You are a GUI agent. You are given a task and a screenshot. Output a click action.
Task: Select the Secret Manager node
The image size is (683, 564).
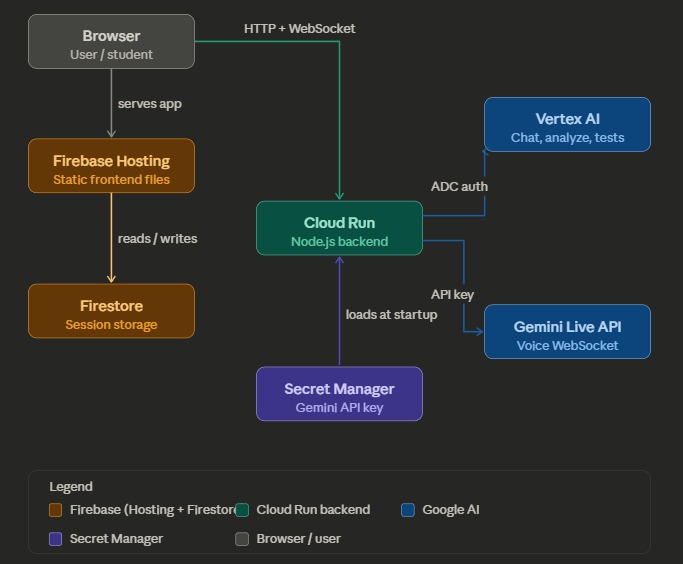(x=339, y=394)
